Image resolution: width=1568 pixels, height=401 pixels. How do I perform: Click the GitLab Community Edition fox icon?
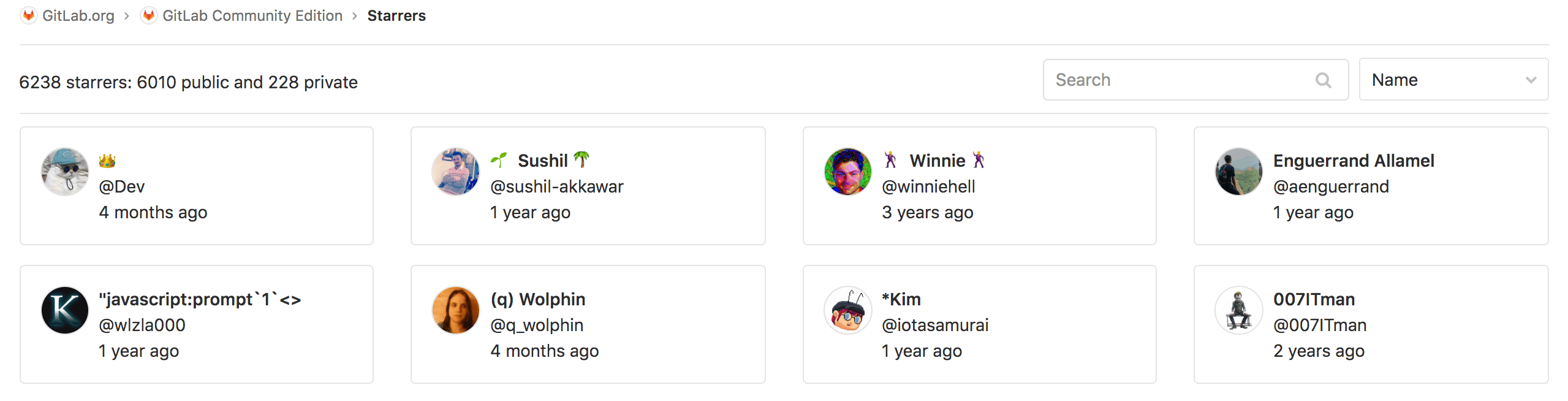click(x=148, y=15)
